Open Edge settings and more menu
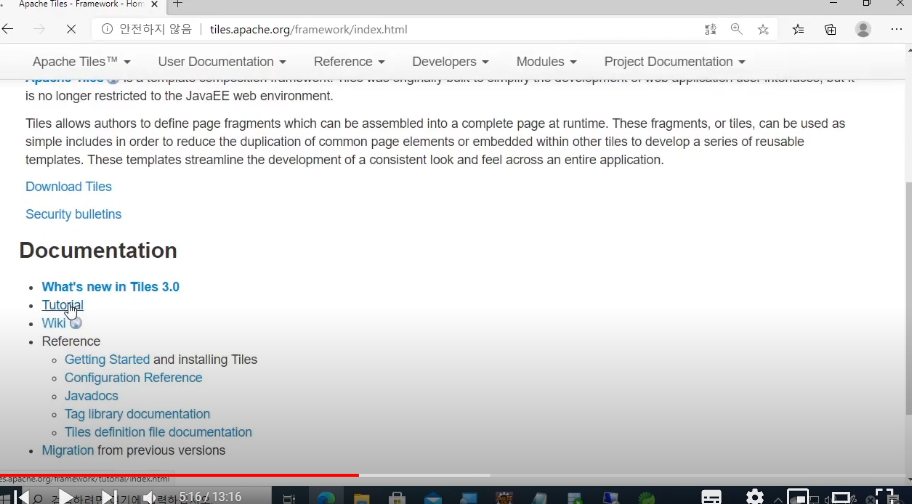 pyautogui.click(x=896, y=29)
